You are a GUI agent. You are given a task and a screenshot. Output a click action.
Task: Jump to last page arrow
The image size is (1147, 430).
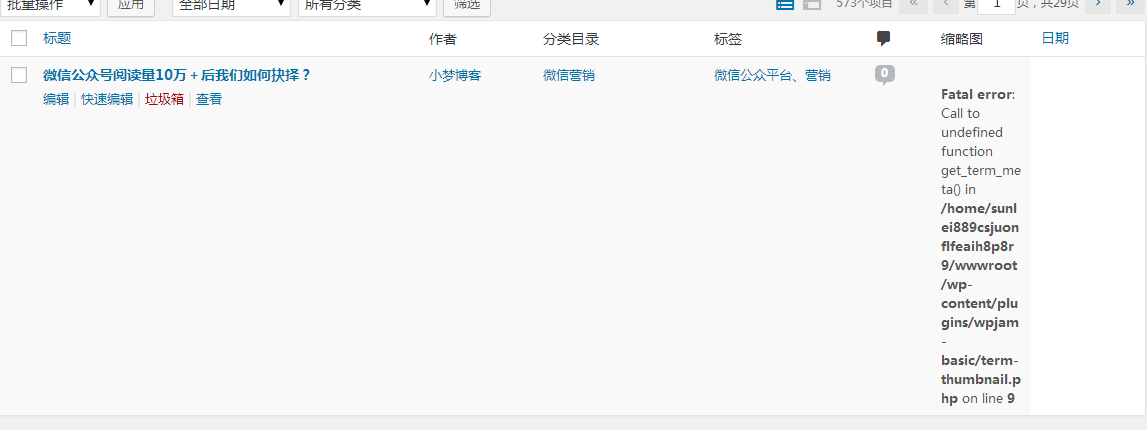click(x=1131, y=5)
